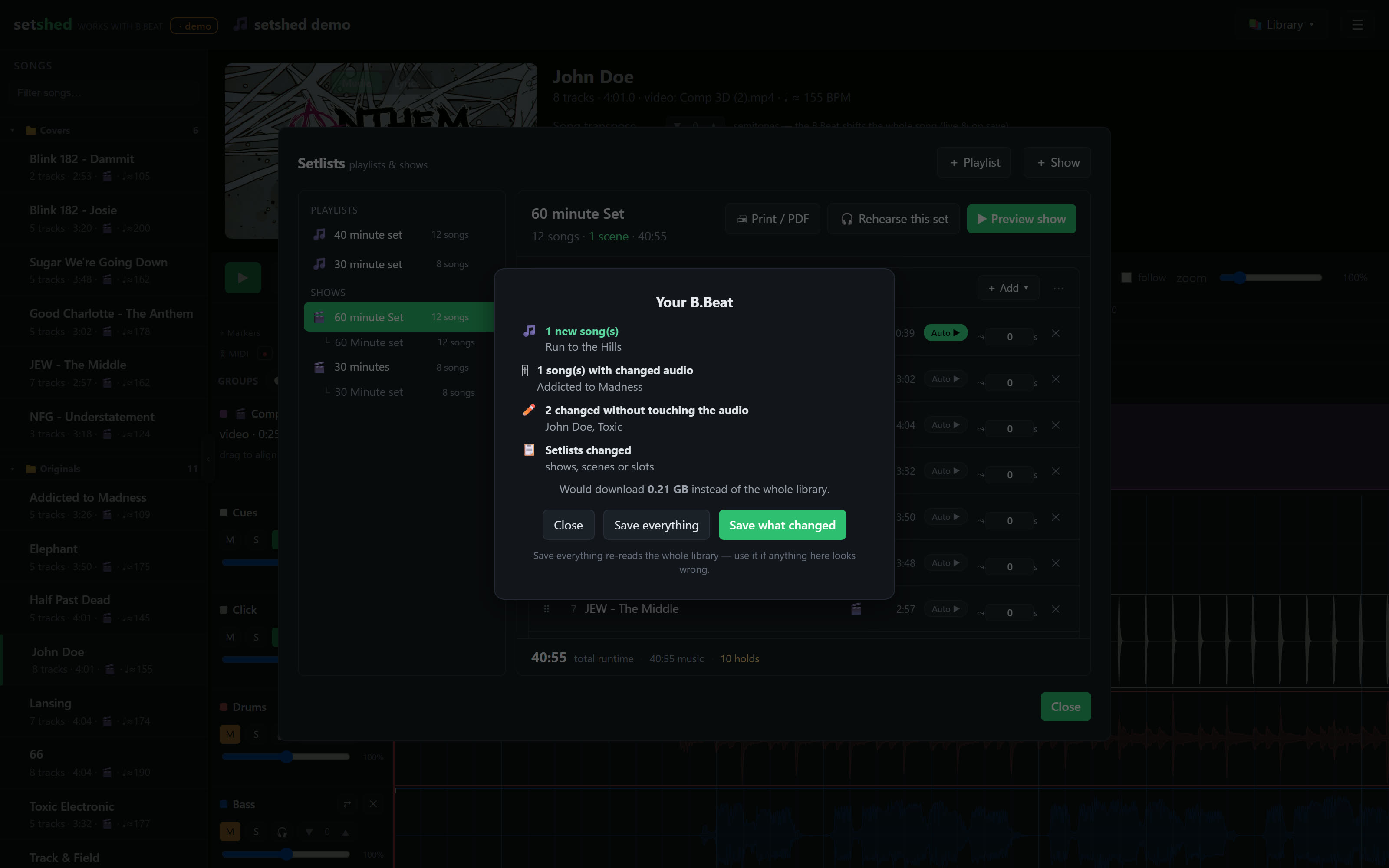Click the clapperboard icon beside 30 minutes show

point(319,368)
